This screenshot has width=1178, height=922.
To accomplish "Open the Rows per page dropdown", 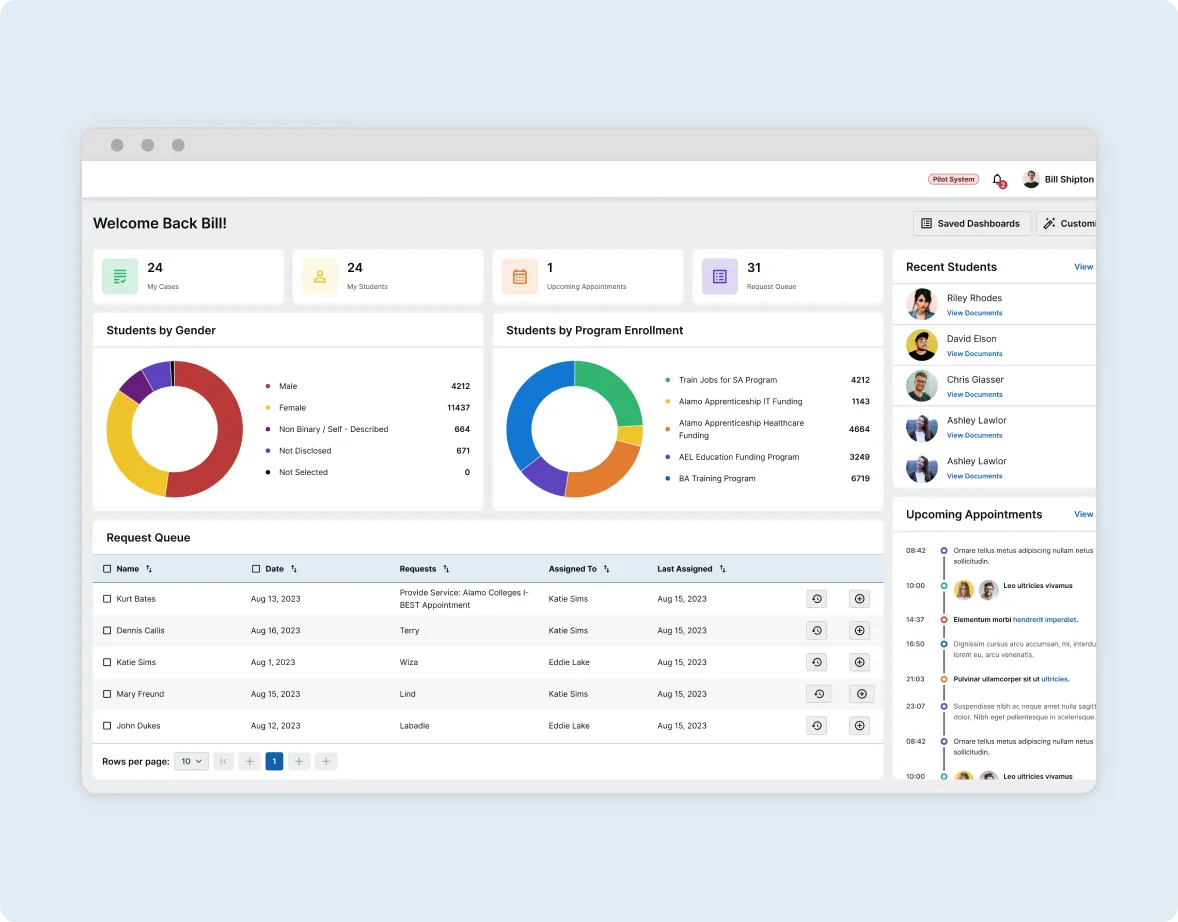I will tap(191, 762).
